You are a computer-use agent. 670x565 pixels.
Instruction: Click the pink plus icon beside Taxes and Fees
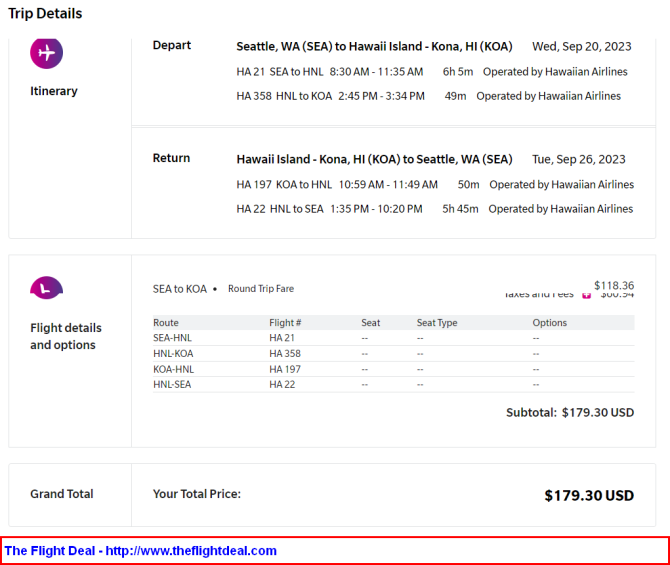point(586,295)
